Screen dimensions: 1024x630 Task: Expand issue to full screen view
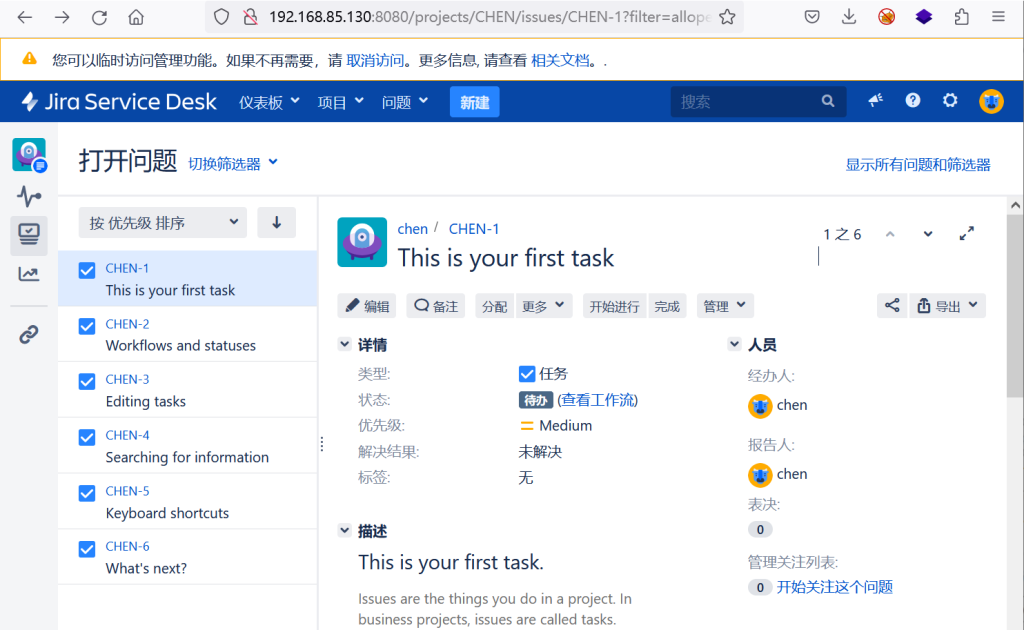[x=967, y=233]
